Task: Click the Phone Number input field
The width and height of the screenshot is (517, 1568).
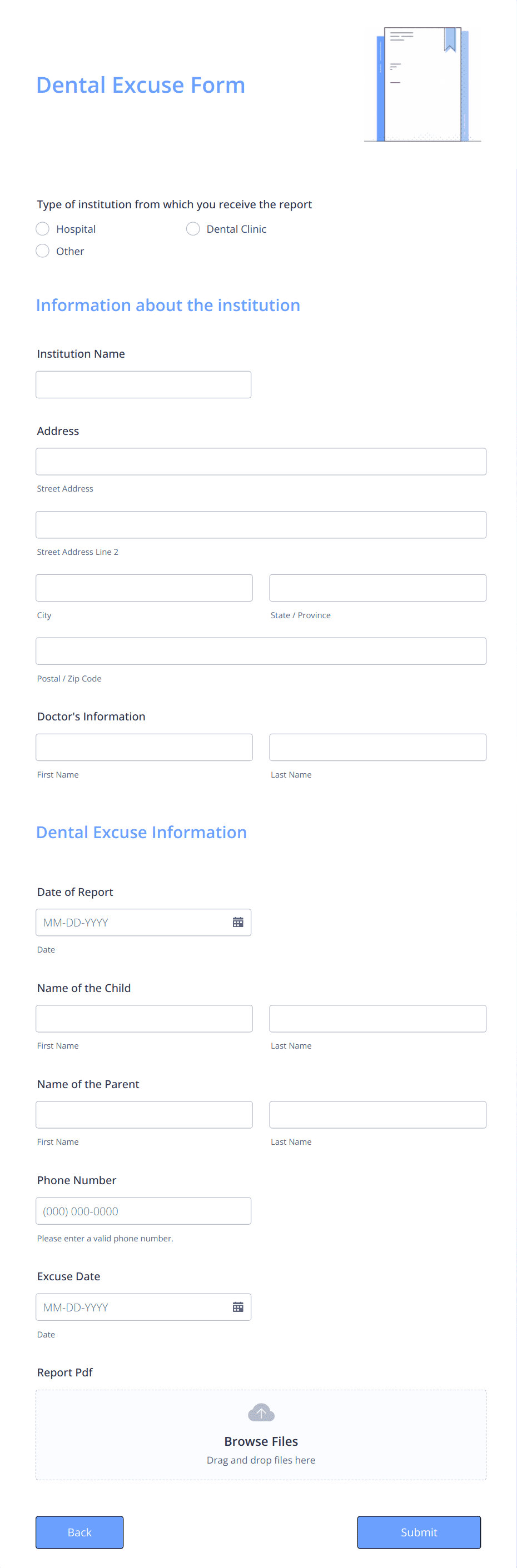Action: tap(143, 1210)
